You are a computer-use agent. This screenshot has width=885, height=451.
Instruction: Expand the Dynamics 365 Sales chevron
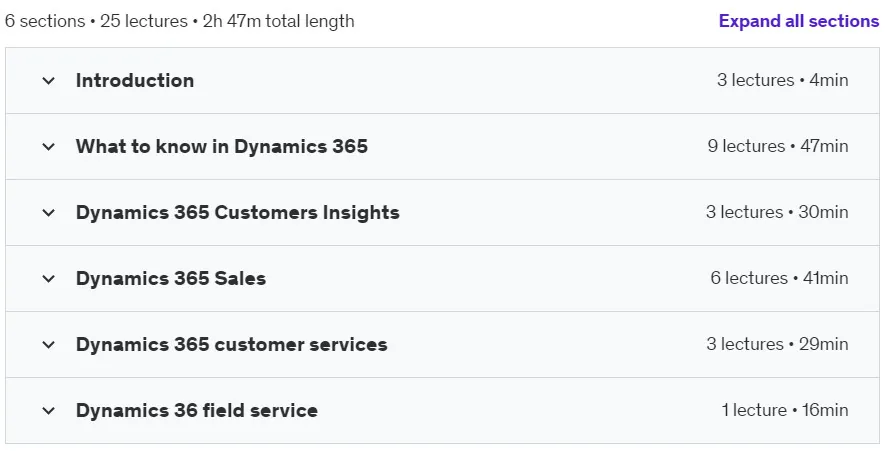(49, 279)
